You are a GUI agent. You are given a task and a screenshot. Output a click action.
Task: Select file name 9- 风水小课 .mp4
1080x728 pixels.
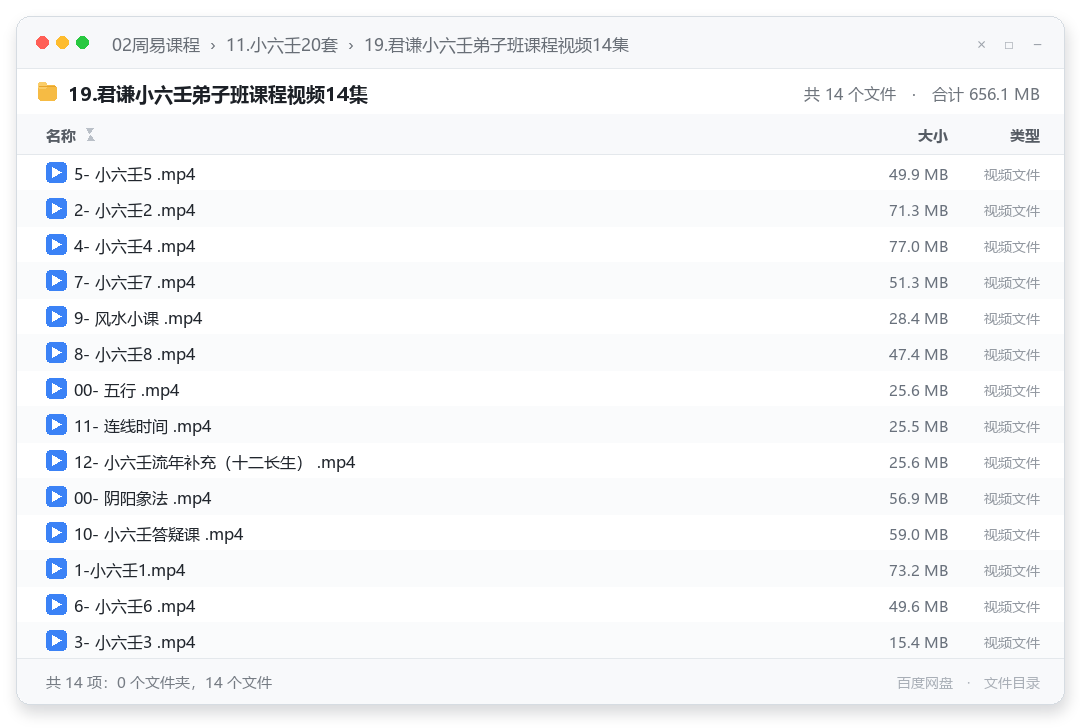[x=138, y=319]
